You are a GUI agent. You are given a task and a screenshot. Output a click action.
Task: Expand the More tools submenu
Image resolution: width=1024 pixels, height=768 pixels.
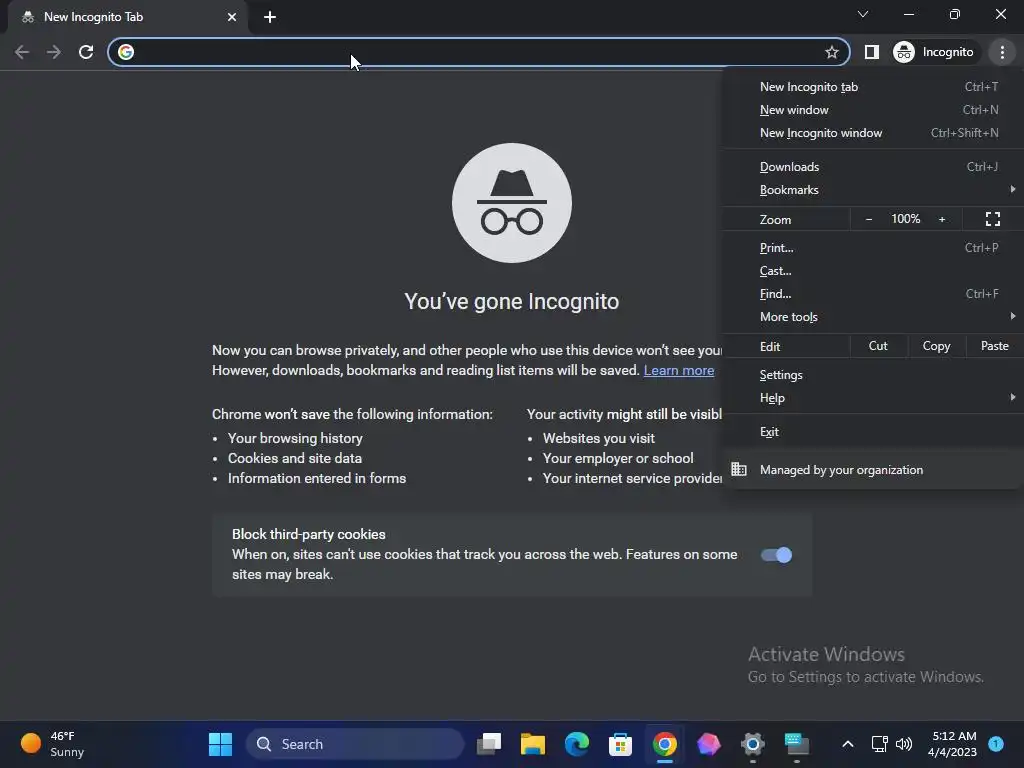click(x=872, y=317)
